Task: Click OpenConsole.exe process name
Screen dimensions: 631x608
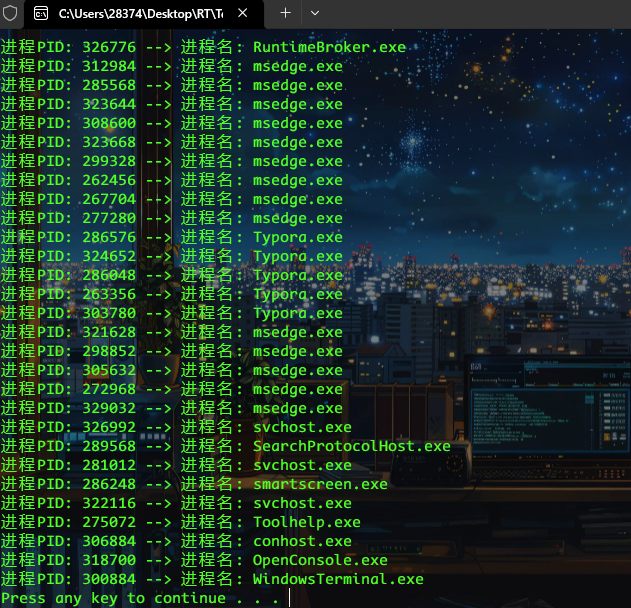Action: (320, 561)
